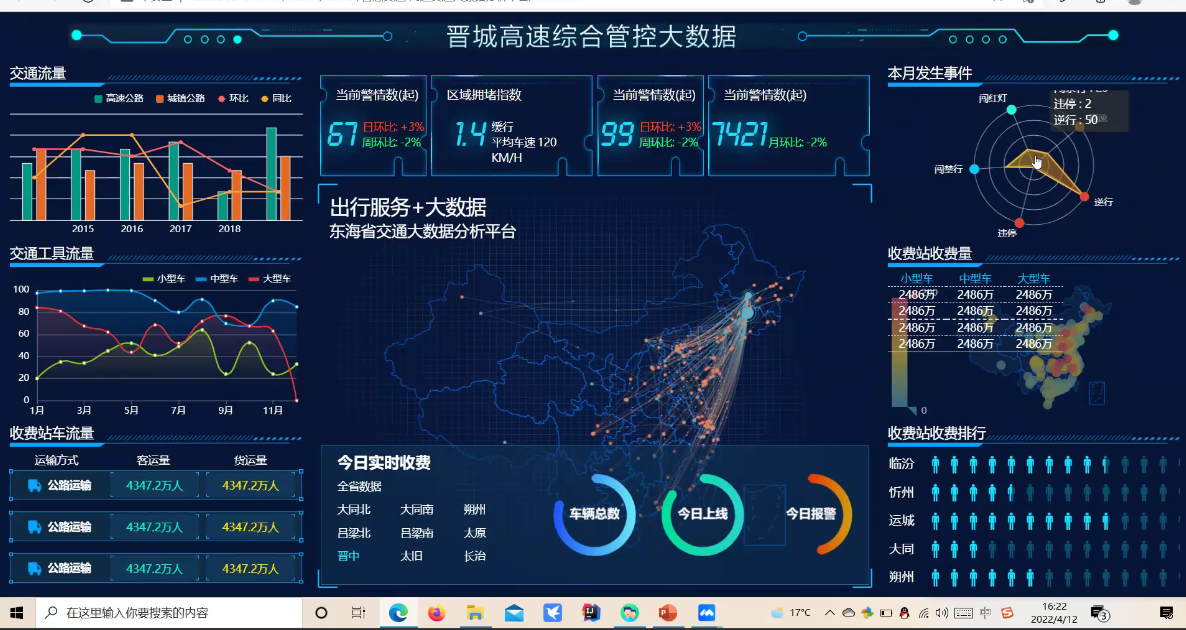The width and height of the screenshot is (1186, 630).
Task: Select 太原 in the station list
Action: 474,533
